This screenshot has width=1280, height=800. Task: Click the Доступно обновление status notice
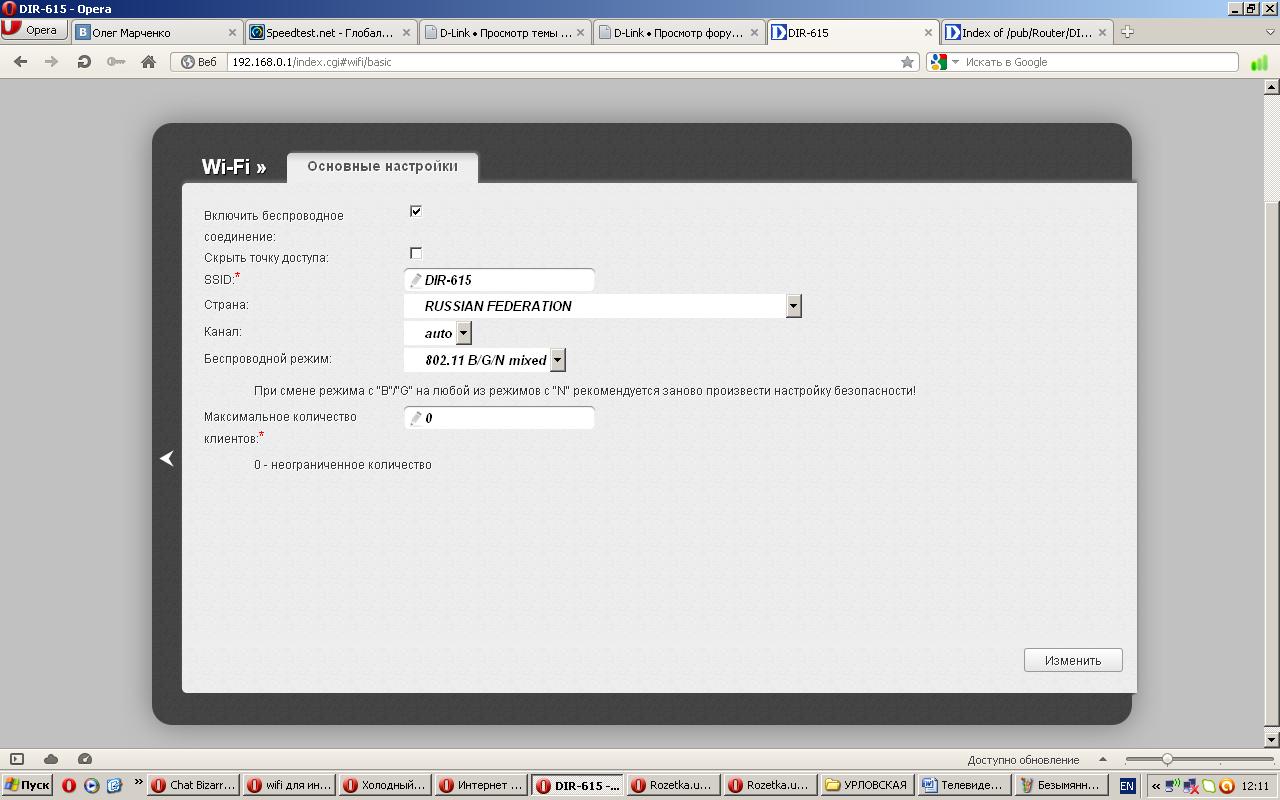pyautogui.click(x=1023, y=760)
